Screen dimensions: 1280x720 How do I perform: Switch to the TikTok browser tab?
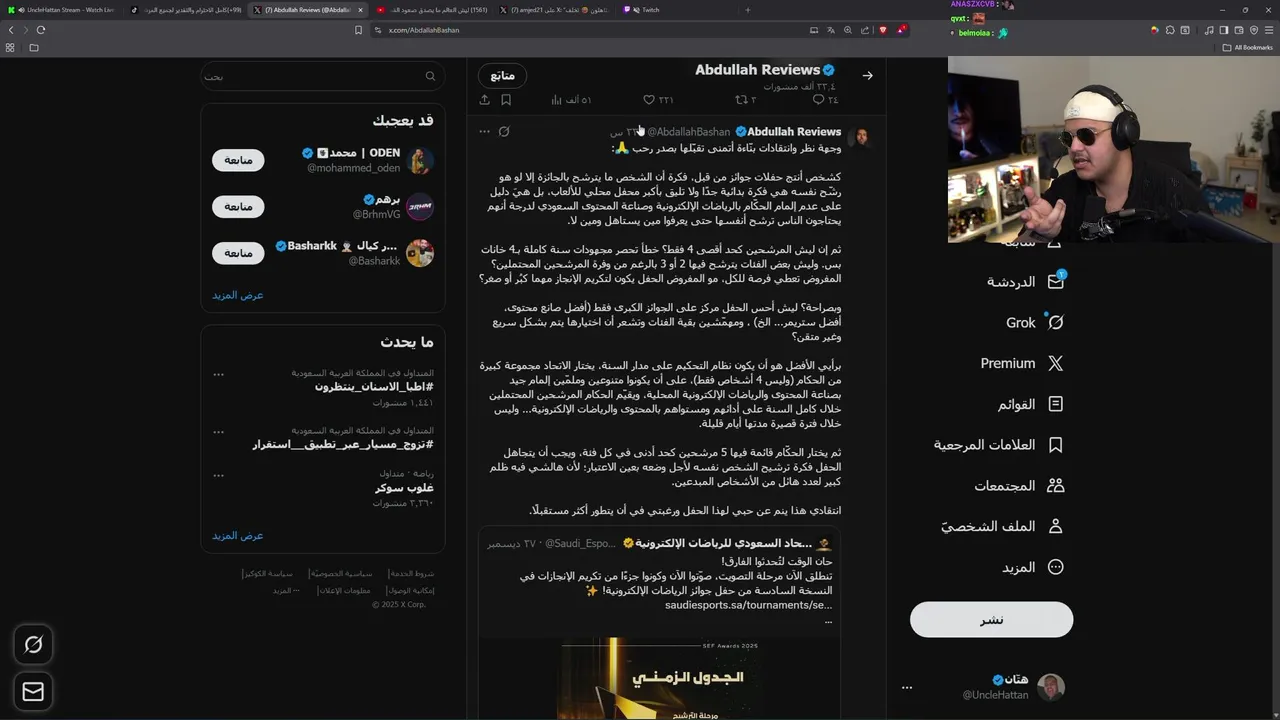click(x=186, y=10)
